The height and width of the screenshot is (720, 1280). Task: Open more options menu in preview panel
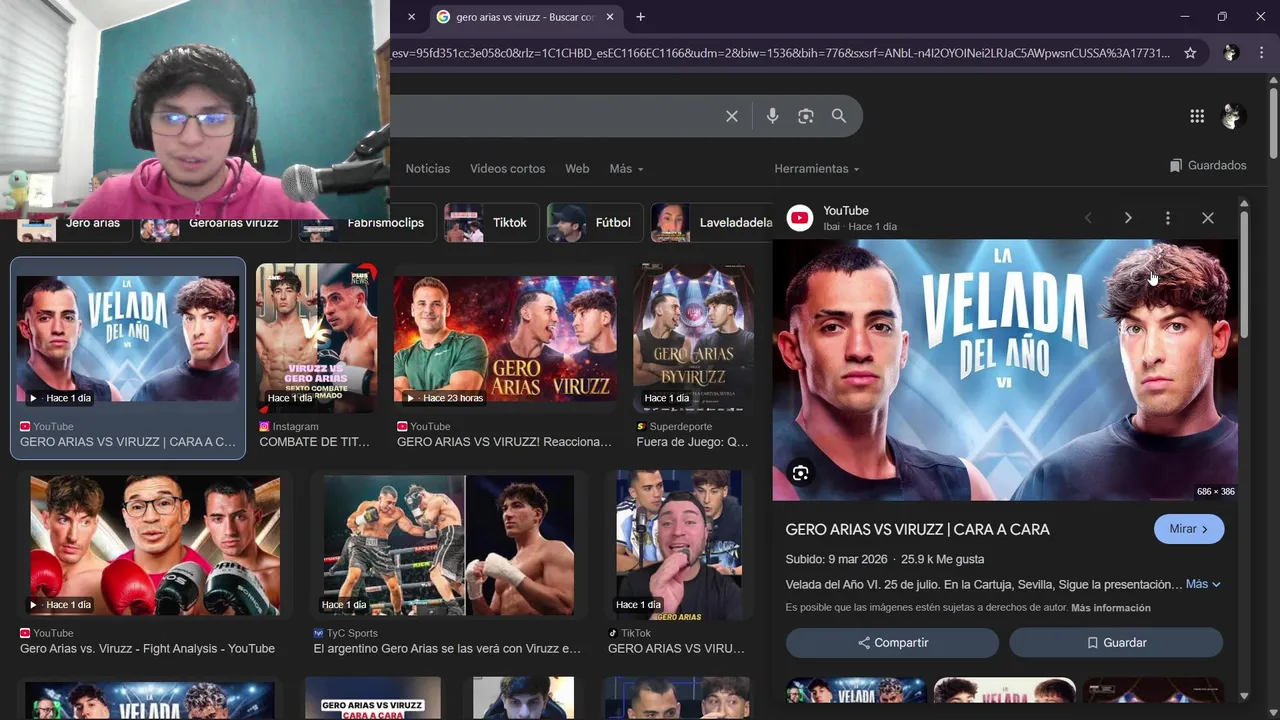click(x=1167, y=218)
